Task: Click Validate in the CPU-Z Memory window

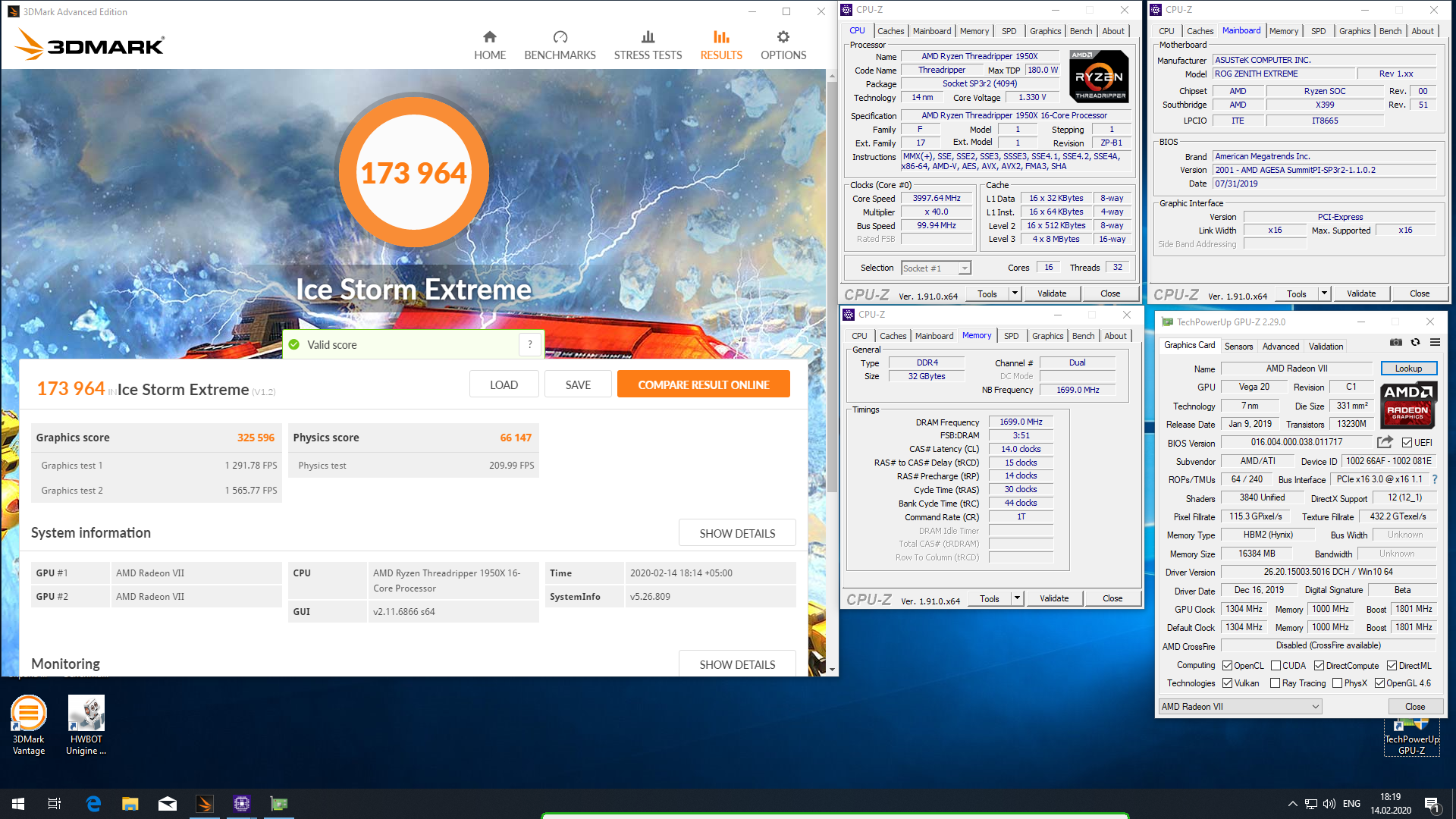Action: pyautogui.click(x=1054, y=598)
